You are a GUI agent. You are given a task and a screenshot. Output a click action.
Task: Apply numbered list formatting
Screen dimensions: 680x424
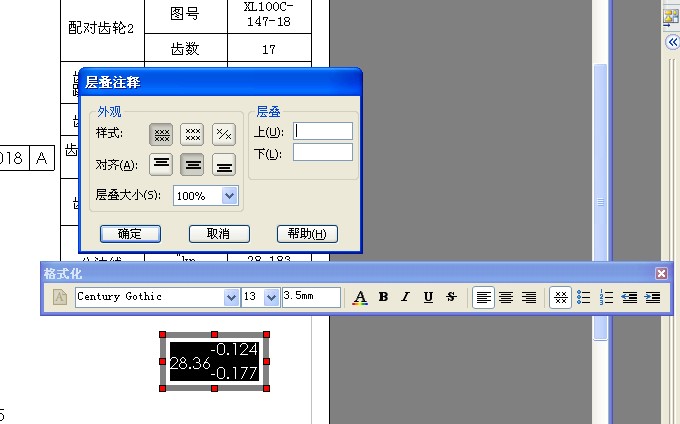pyautogui.click(x=606, y=297)
